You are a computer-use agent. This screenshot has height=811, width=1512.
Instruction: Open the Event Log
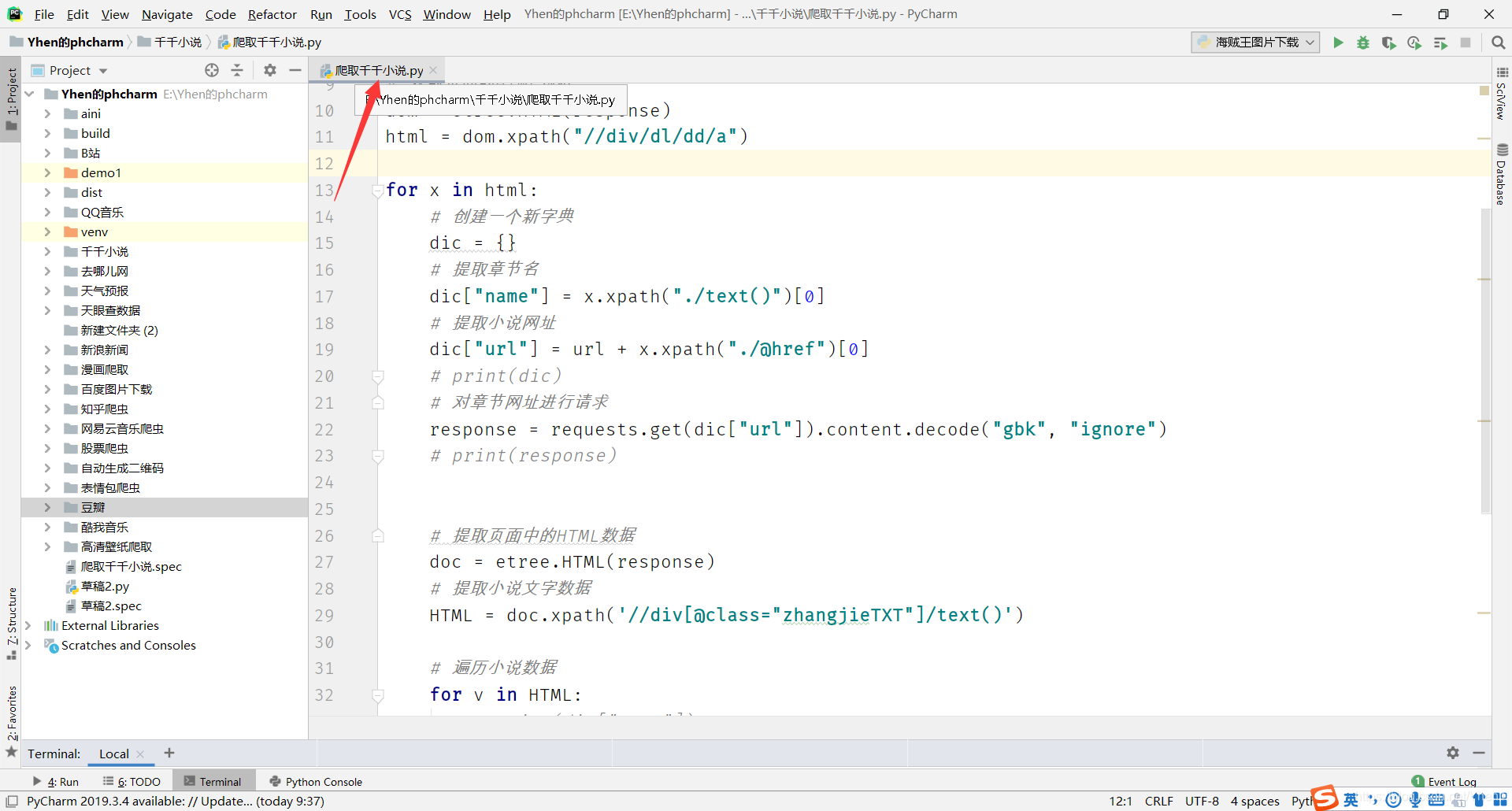[1444, 781]
